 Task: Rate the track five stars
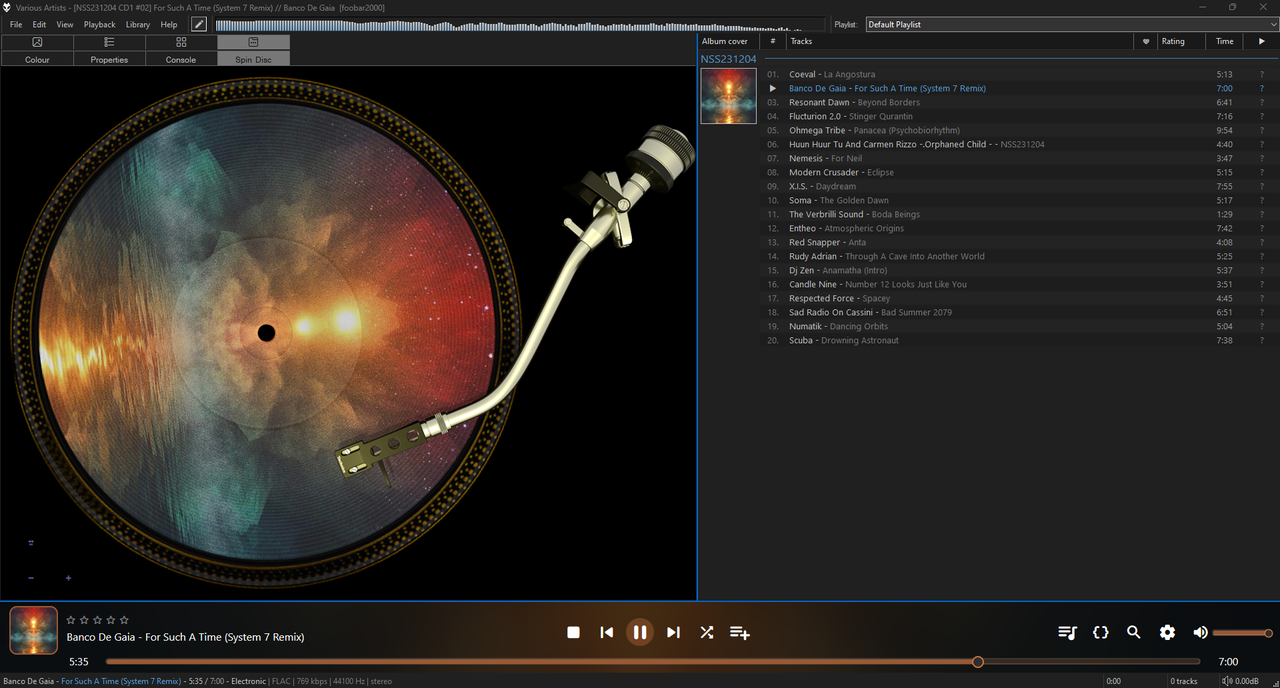pyautogui.click(x=124, y=620)
